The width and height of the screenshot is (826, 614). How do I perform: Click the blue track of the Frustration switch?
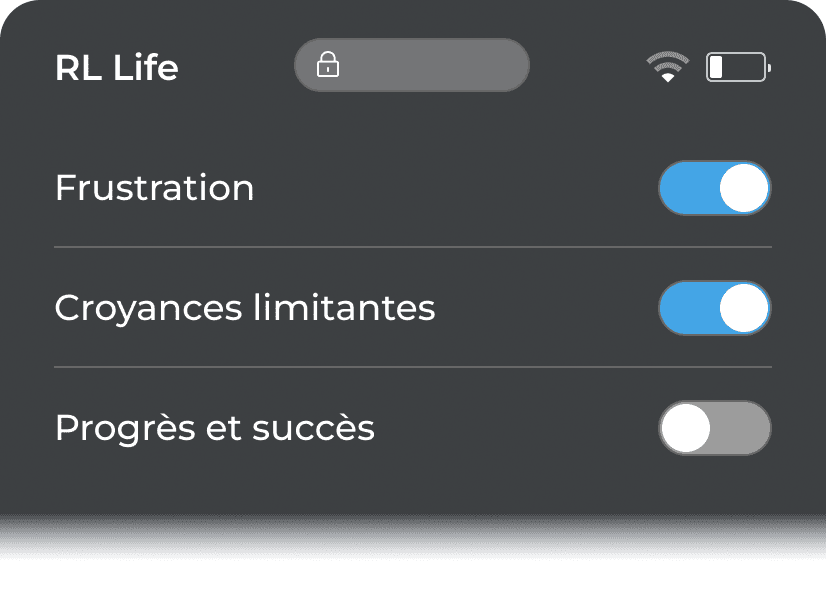(686, 188)
